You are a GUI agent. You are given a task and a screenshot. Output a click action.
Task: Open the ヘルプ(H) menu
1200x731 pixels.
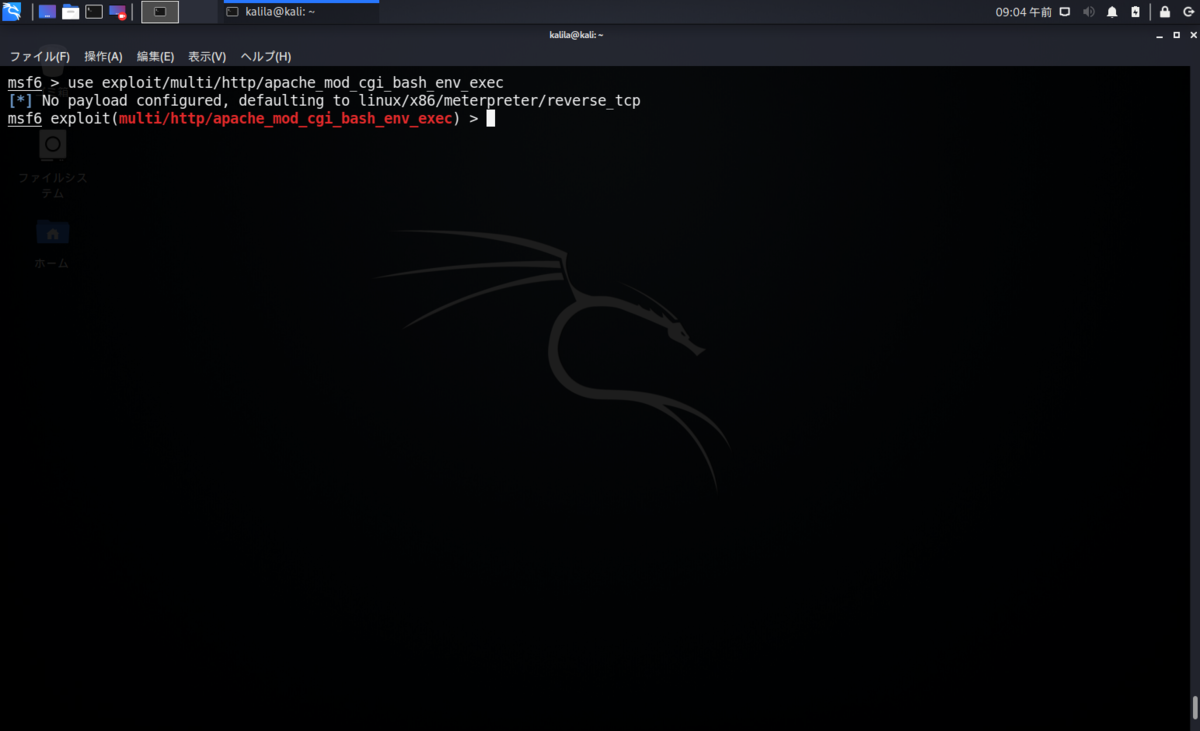click(266, 57)
